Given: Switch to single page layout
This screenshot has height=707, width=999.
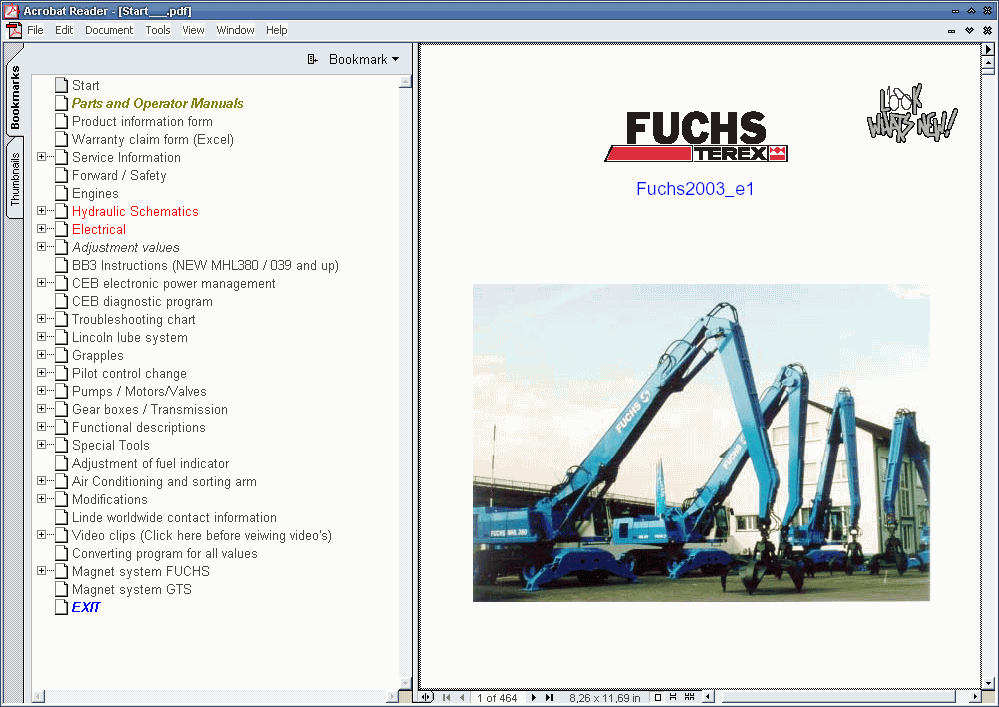Looking at the screenshot, I should (657, 697).
